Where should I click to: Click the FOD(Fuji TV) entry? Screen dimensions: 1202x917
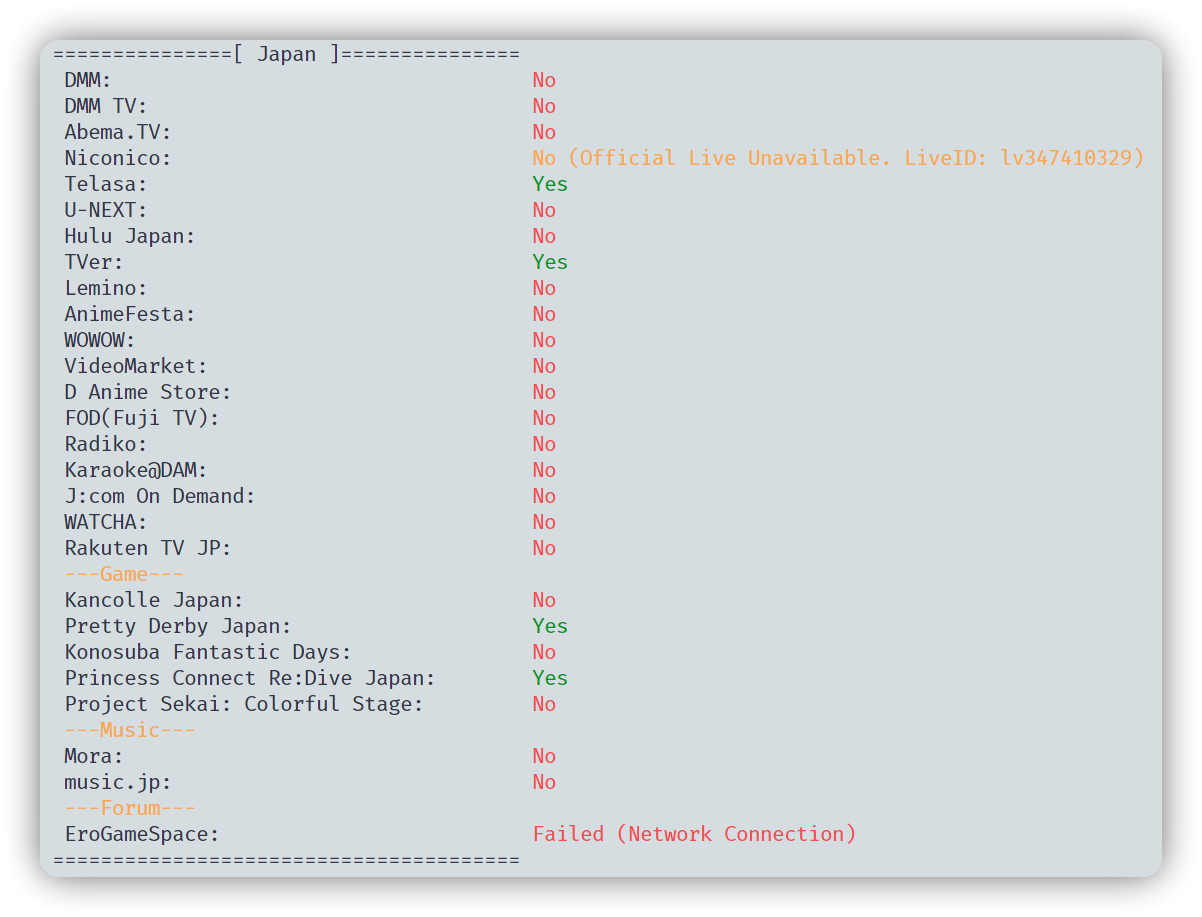coord(141,418)
